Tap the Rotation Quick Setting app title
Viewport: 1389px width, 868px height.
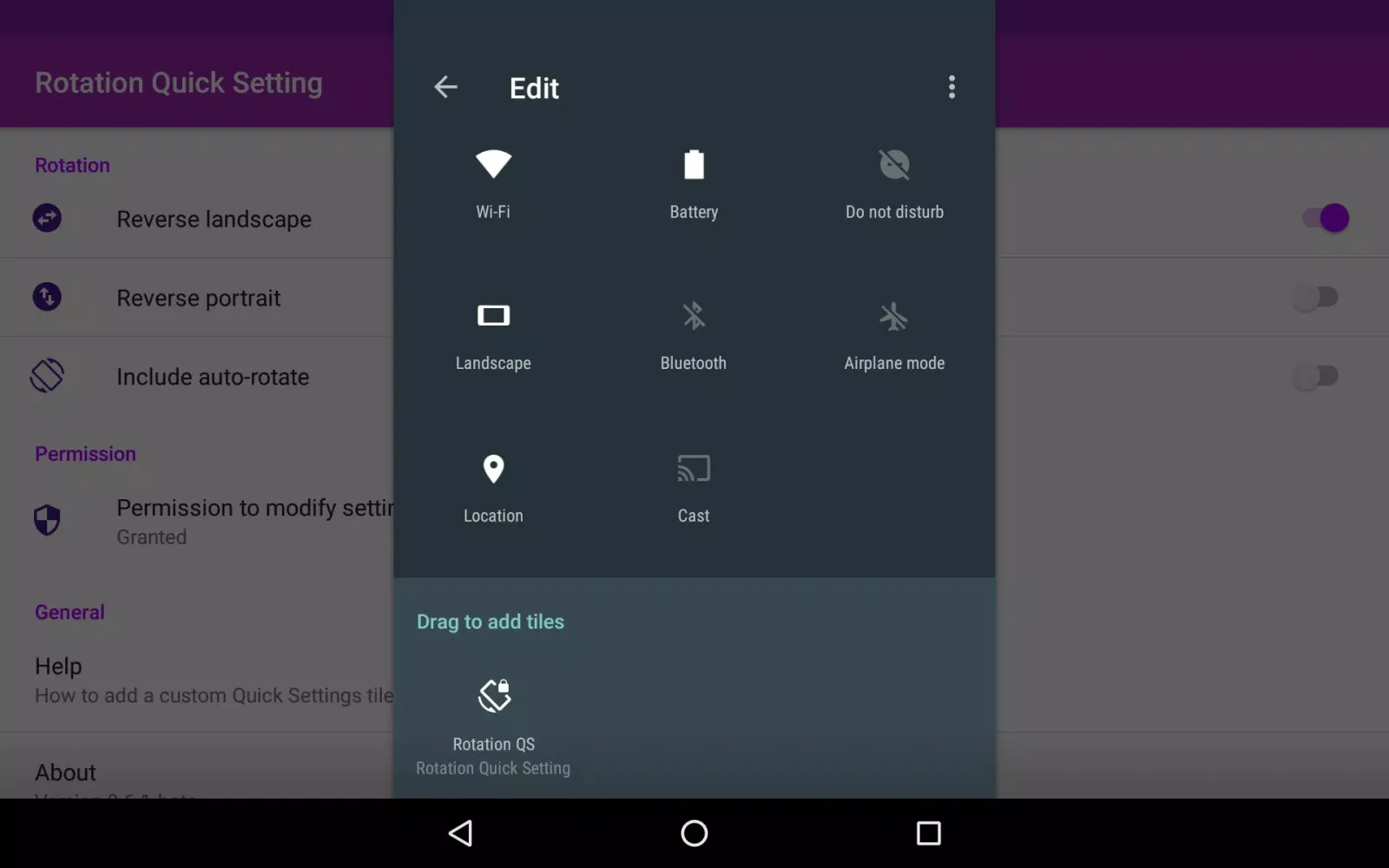point(179,82)
